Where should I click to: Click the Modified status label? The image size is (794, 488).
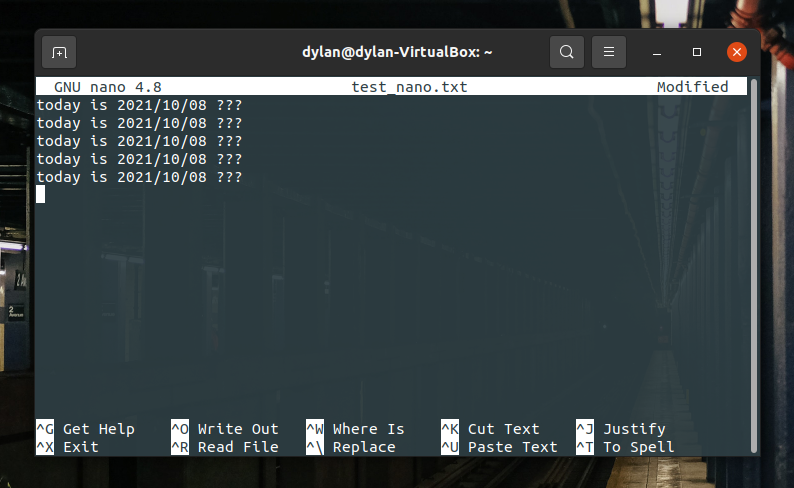pos(693,87)
